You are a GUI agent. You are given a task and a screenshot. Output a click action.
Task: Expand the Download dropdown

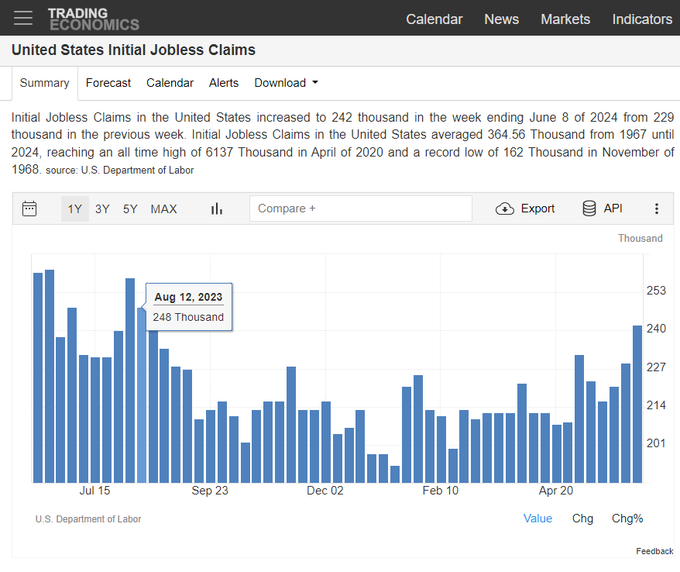click(286, 83)
